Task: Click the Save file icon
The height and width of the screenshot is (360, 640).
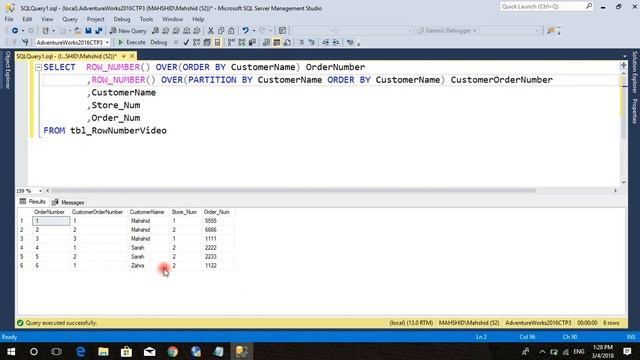Action: click(x=88, y=31)
